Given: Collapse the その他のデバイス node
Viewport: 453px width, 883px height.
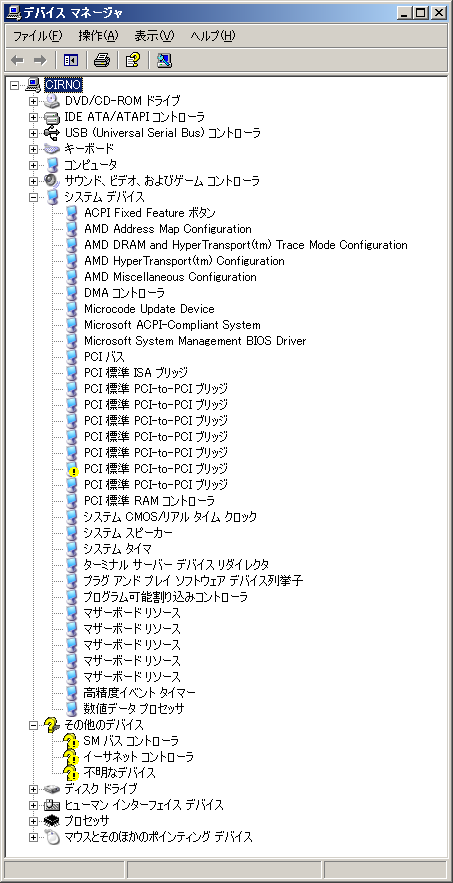Looking at the screenshot, I should (34, 725).
